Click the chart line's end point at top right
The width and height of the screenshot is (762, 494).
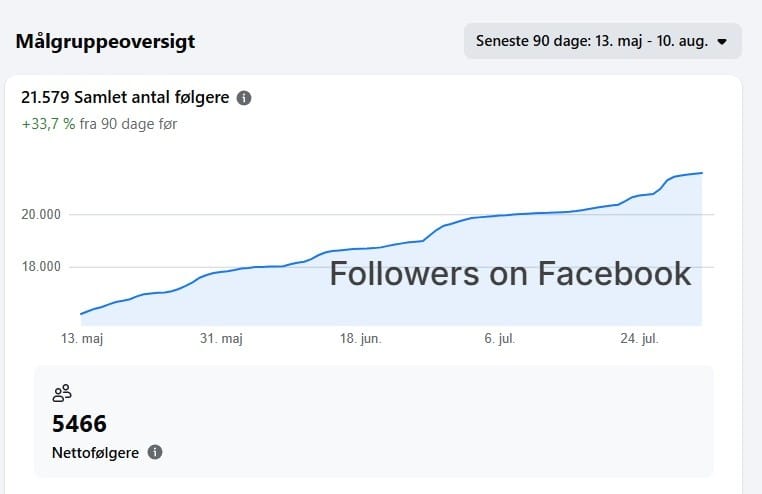pos(702,173)
